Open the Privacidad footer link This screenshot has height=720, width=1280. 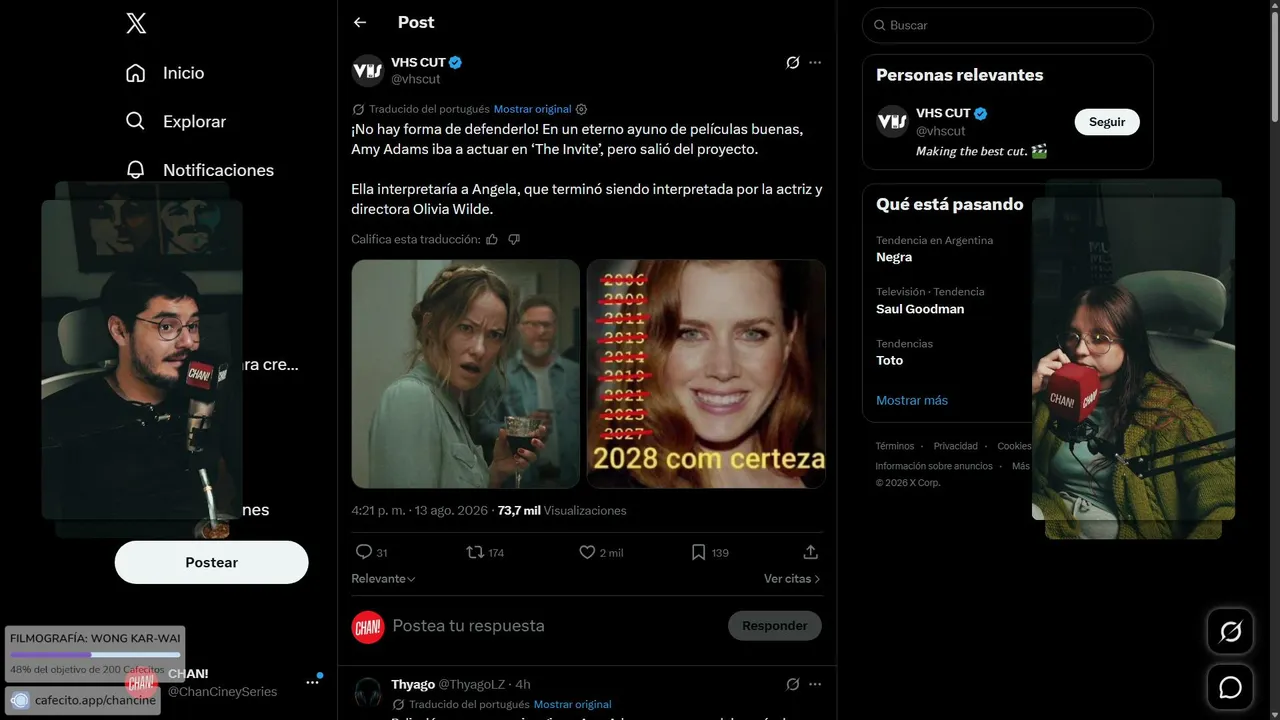coord(956,446)
